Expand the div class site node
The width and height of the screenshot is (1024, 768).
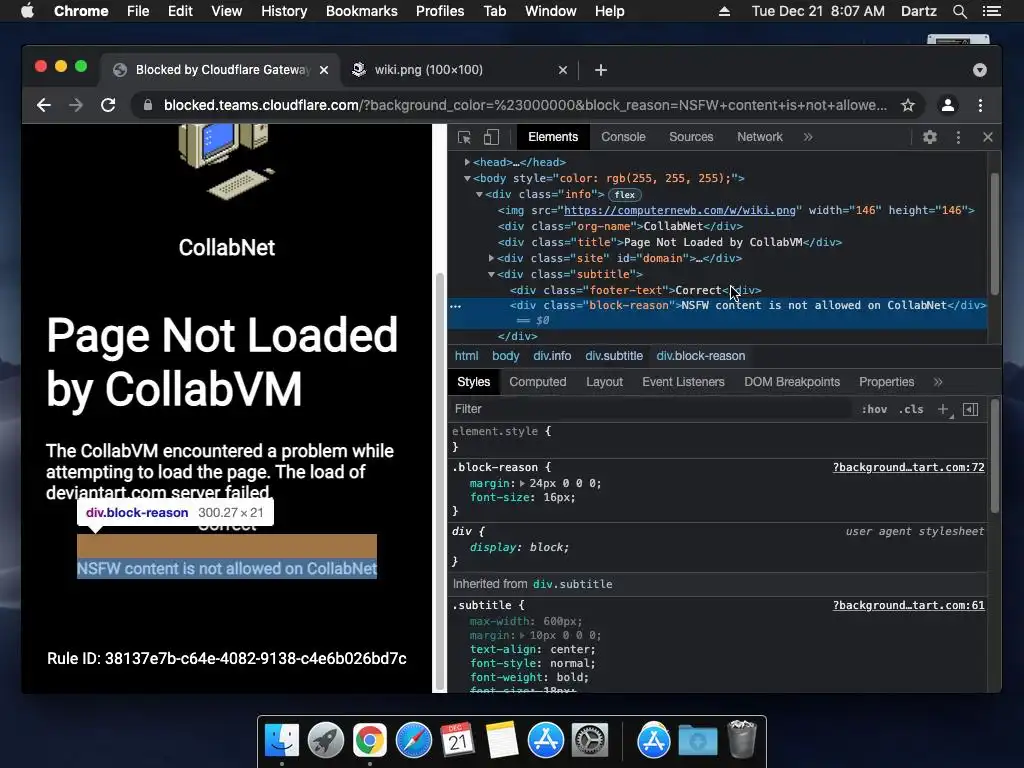click(491, 258)
